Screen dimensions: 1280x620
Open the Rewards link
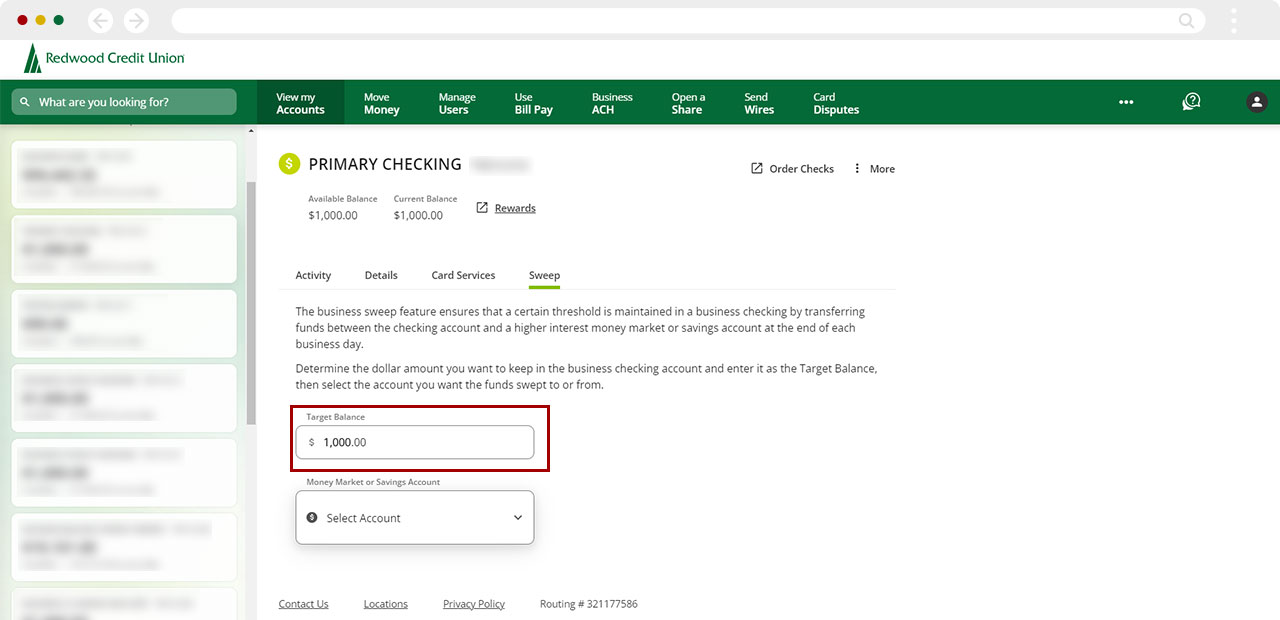(x=515, y=208)
